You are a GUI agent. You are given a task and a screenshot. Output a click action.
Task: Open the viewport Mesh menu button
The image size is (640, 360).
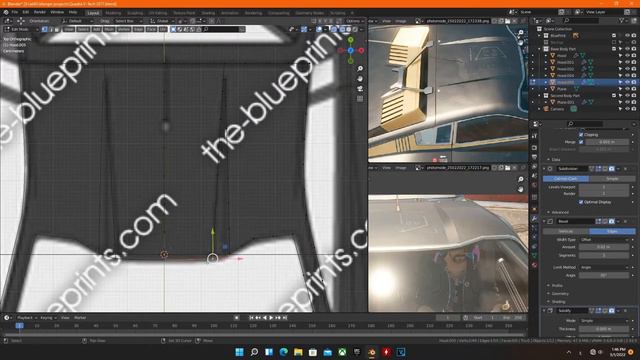point(109,29)
